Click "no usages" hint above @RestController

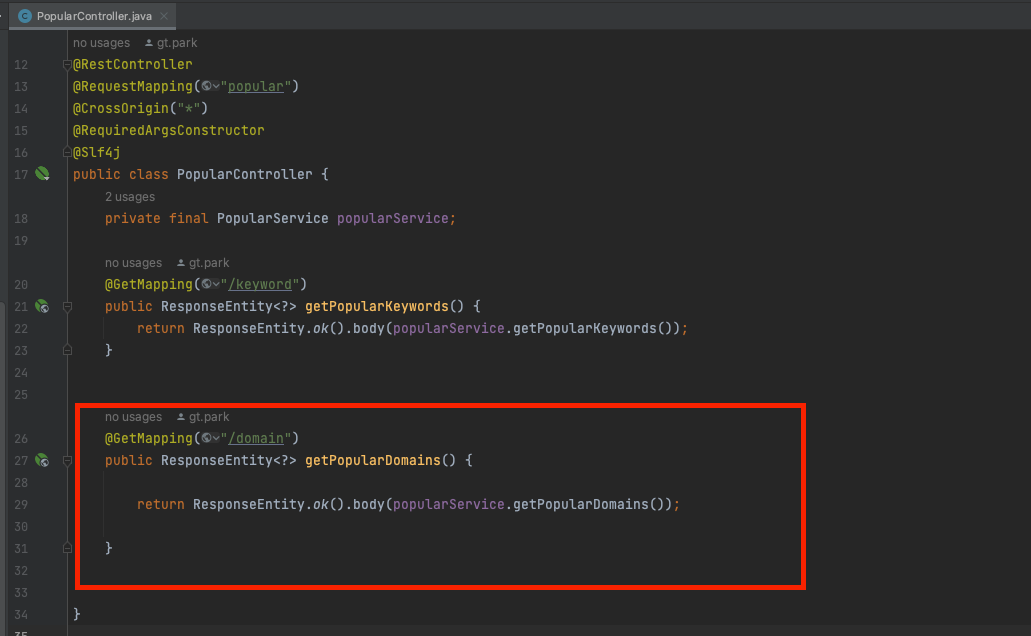[101, 43]
